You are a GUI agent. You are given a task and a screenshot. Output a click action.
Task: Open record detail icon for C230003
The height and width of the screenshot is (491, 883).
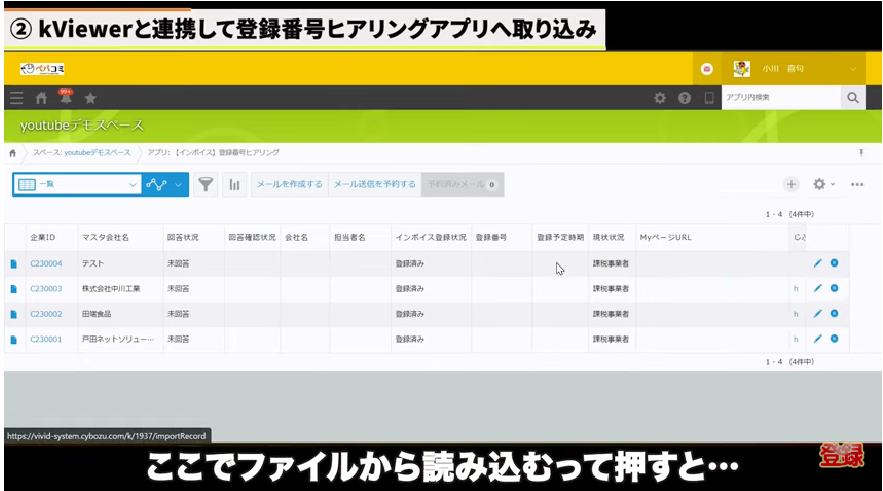coord(14,289)
